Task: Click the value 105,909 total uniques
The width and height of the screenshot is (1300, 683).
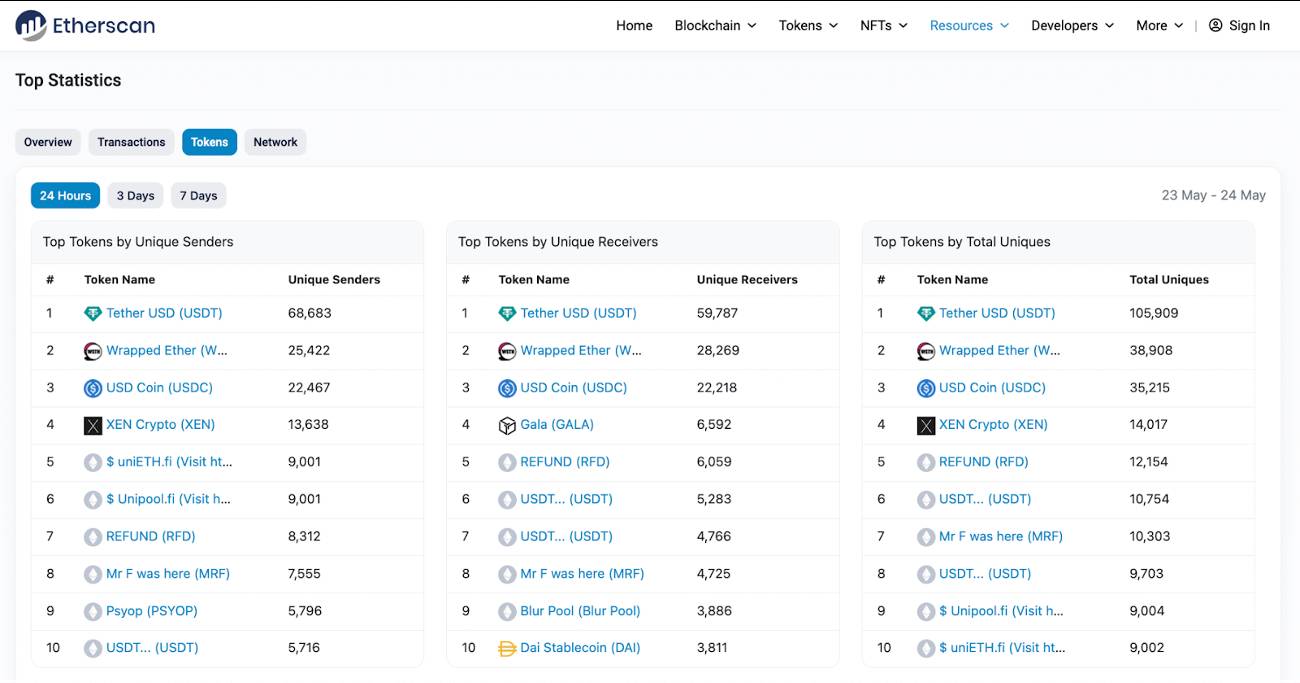Action: coord(1154,313)
